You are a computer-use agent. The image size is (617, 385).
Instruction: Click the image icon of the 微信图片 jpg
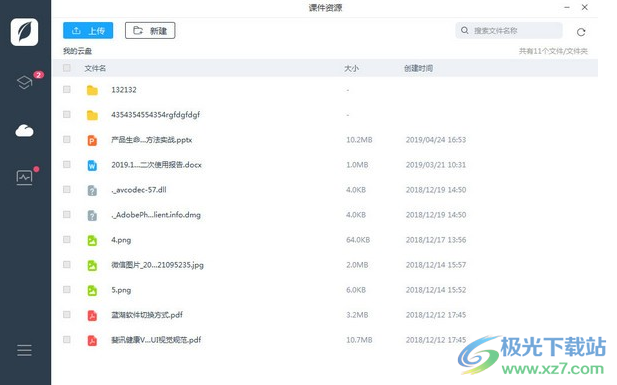click(92, 265)
